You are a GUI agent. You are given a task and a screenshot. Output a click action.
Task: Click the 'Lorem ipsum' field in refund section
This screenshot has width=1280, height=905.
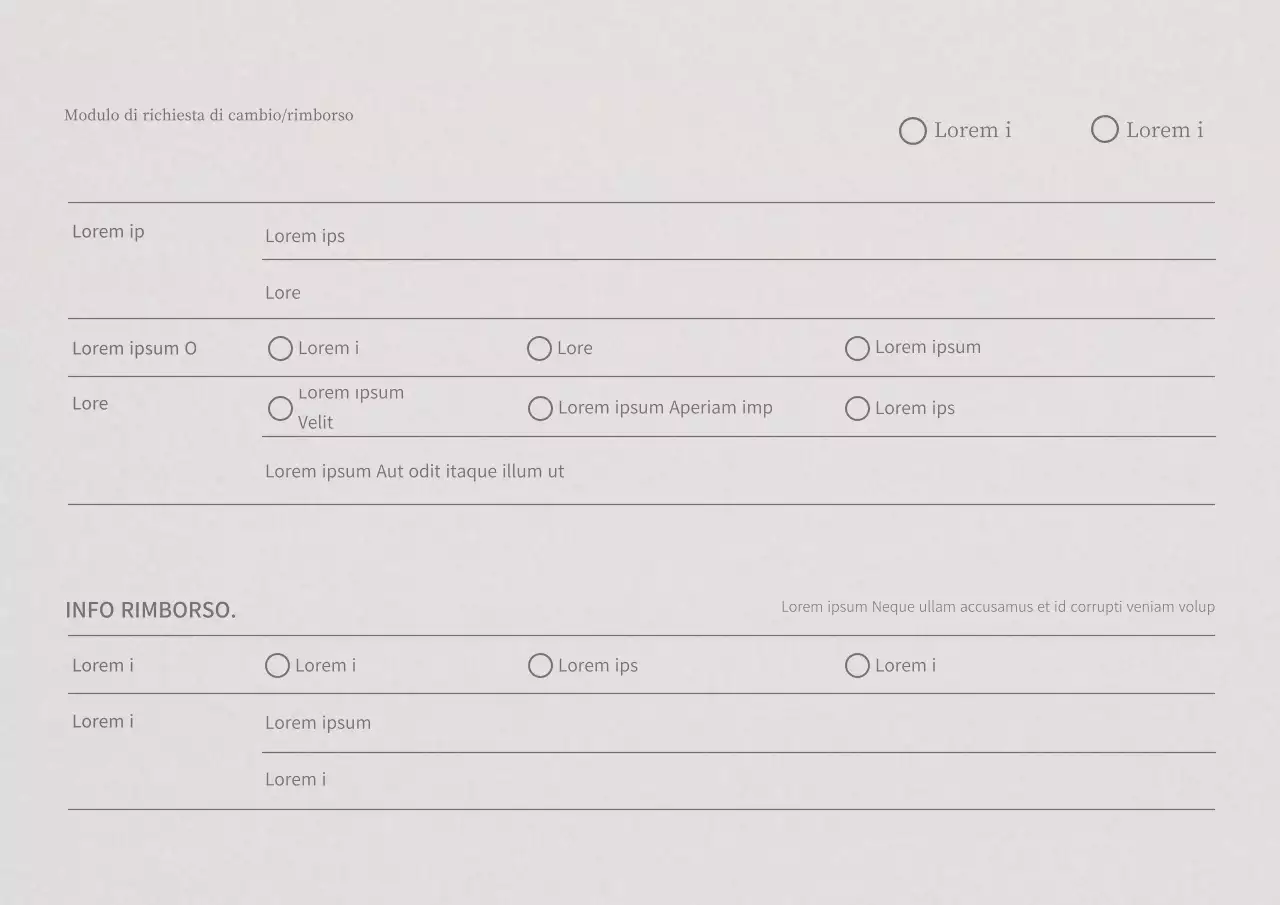(738, 723)
